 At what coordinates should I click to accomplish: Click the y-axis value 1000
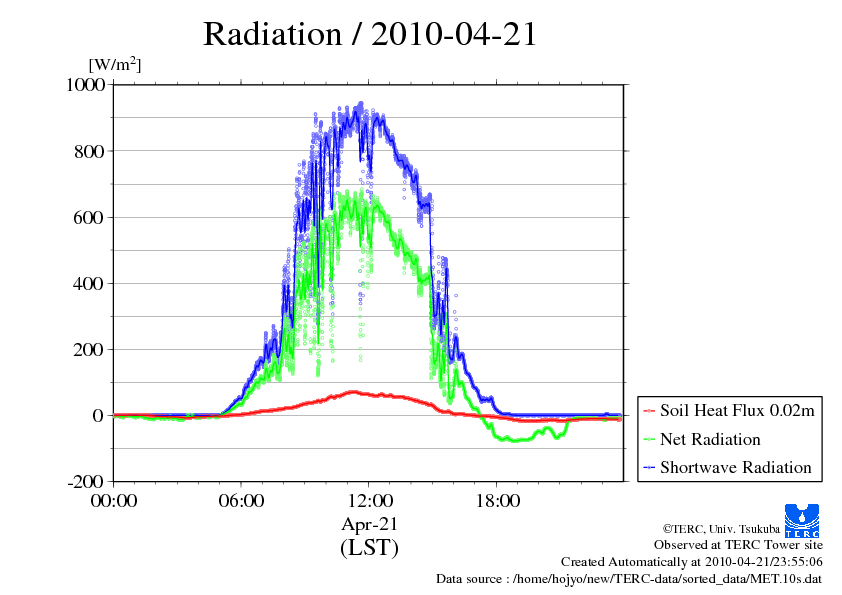pyautogui.click(x=85, y=85)
